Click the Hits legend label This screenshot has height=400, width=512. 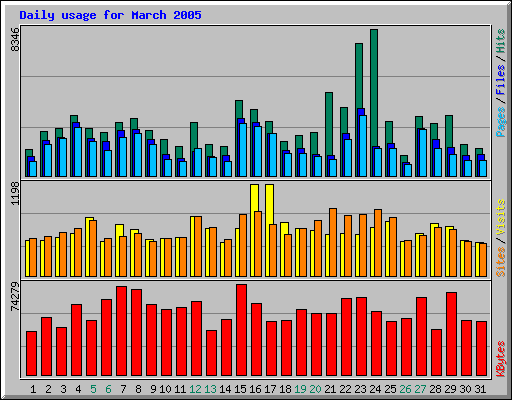click(501, 41)
